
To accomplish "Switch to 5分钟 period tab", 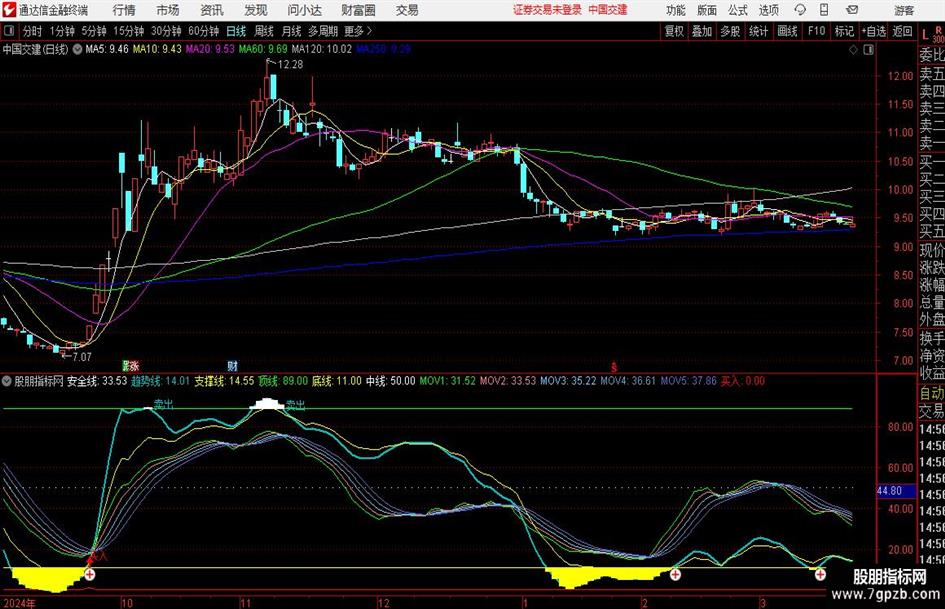I will [x=94, y=31].
